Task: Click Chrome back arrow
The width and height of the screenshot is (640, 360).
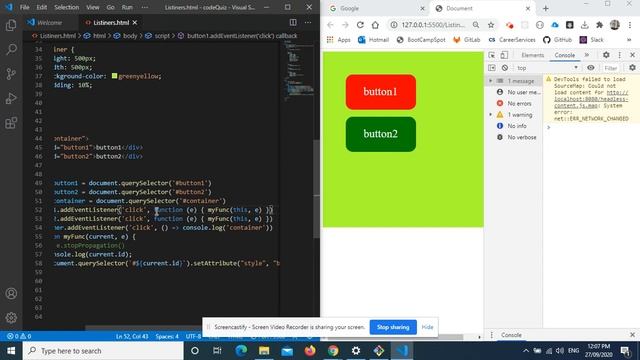Action: pyautogui.click(x=330, y=25)
